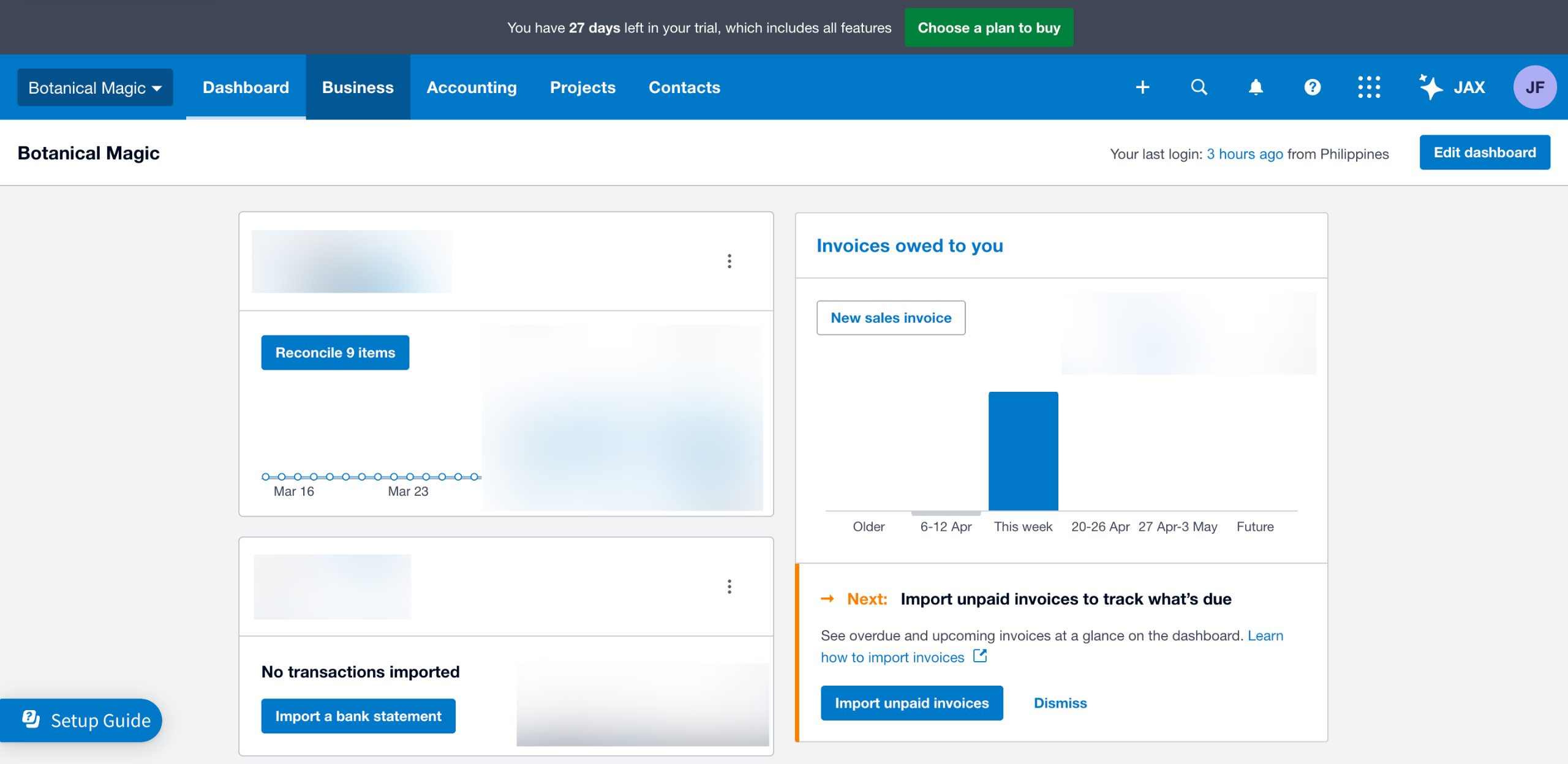
Task: Expand the Botanical Magic organisation dropdown
Action: (95, 88)
